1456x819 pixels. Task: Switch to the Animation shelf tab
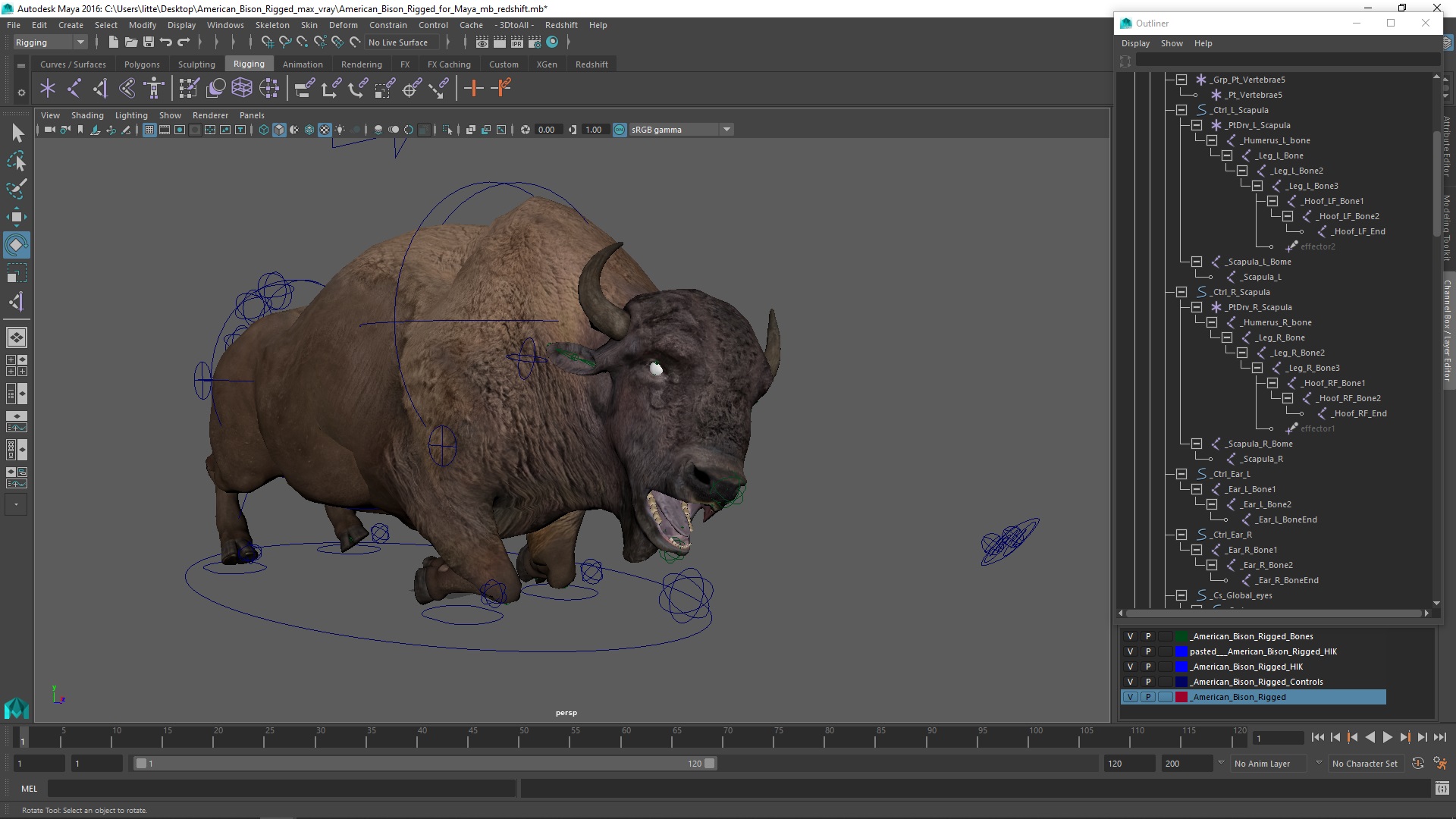[302, 64]
